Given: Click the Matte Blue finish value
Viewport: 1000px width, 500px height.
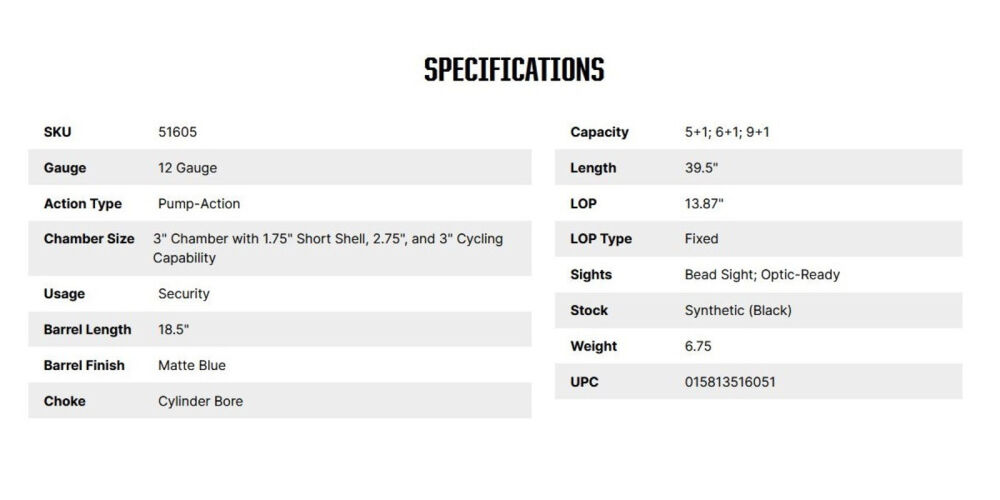Looking at the screenshot, I should click(192, 366).
